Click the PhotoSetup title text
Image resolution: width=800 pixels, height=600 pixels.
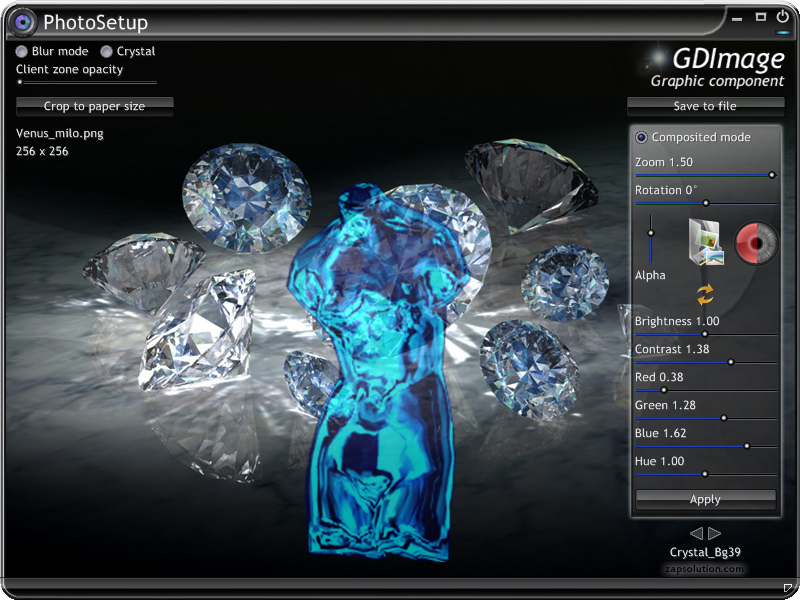(x=95, y=22)
